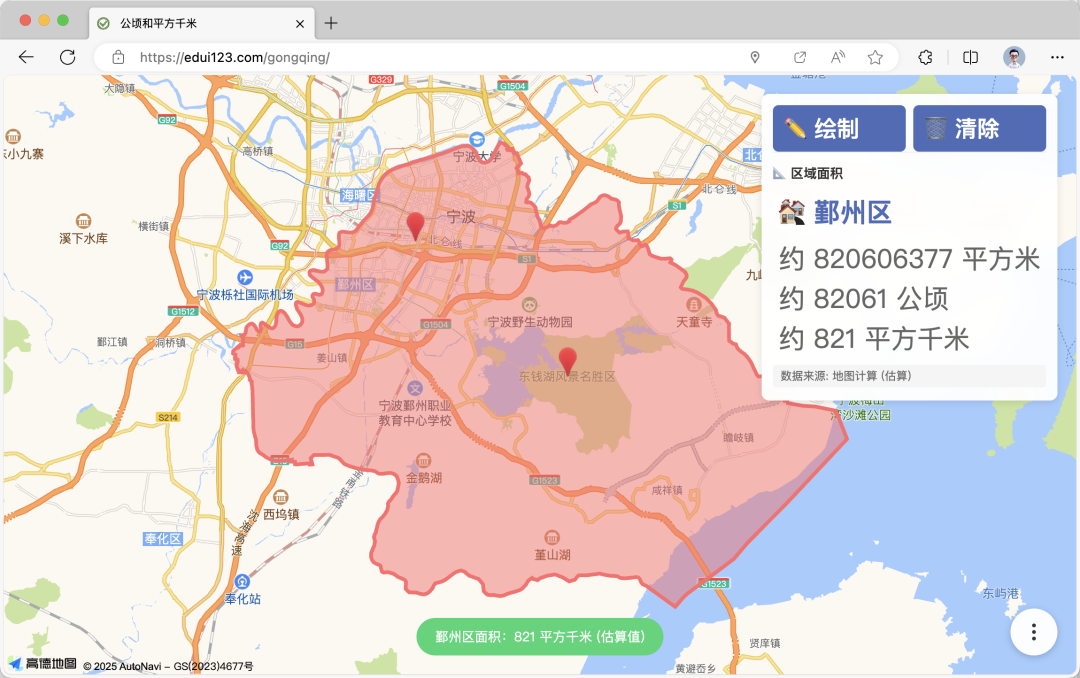Toggle the bookmark star for this page
1080x678 pixels.
(x=872, y=57)
